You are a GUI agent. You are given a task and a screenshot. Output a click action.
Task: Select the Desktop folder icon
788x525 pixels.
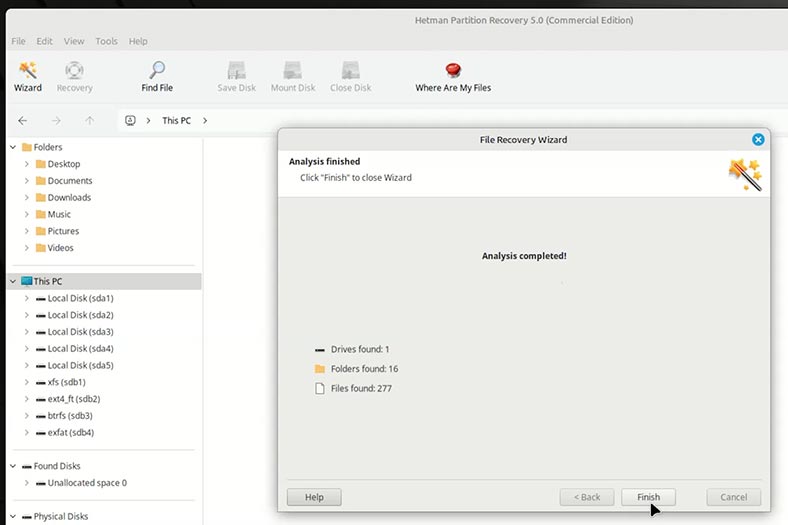41,164
